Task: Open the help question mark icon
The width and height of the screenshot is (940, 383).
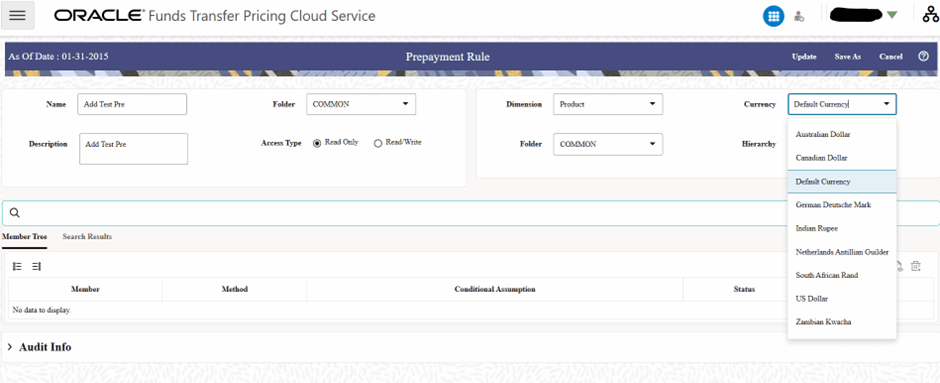Action: click(x=923, y=56)
